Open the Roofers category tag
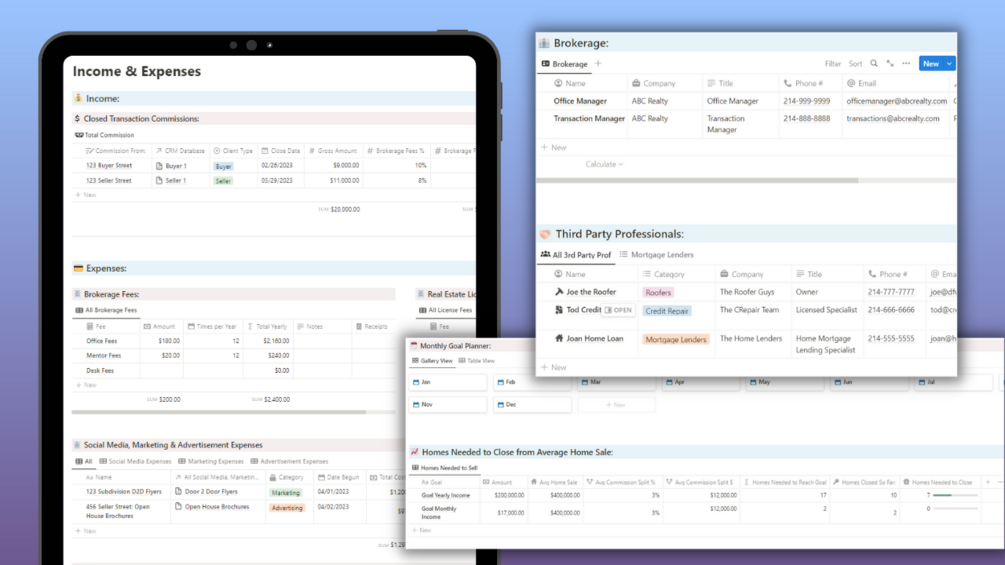This screenshot has width=1005, height=565. click(x=658, y=292)
